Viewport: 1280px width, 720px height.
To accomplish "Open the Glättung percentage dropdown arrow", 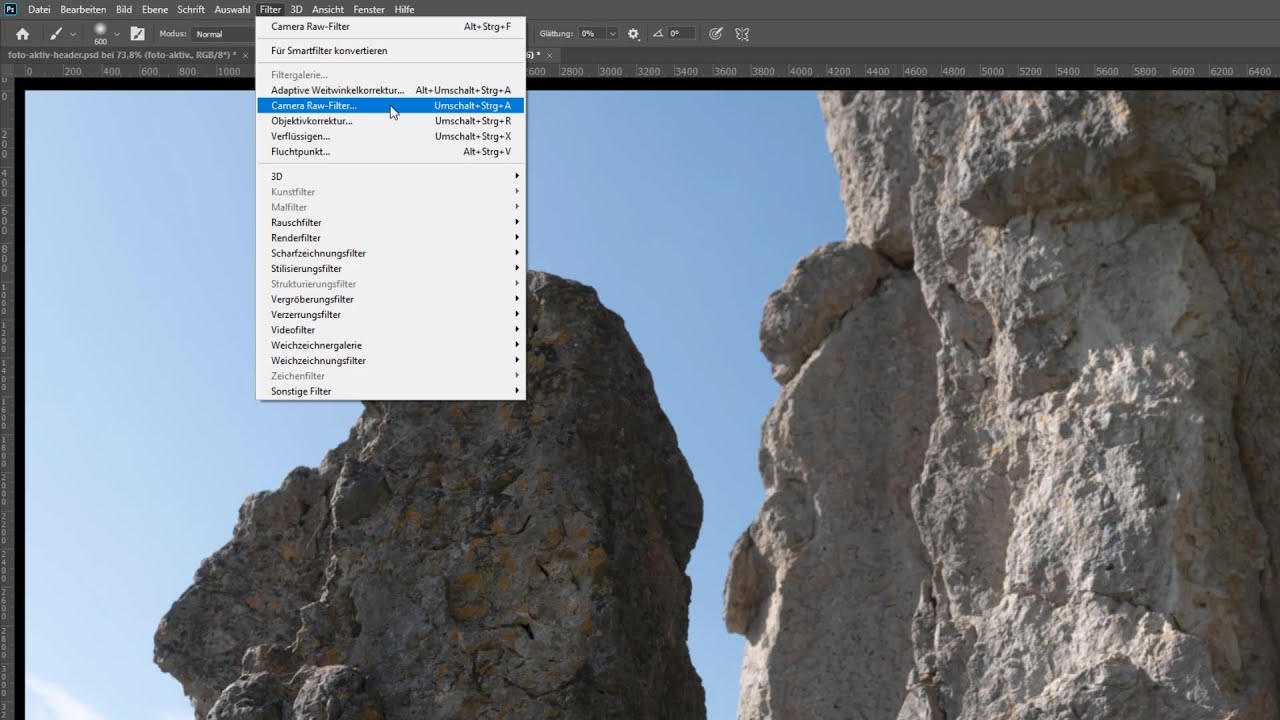I will point(612,33).
